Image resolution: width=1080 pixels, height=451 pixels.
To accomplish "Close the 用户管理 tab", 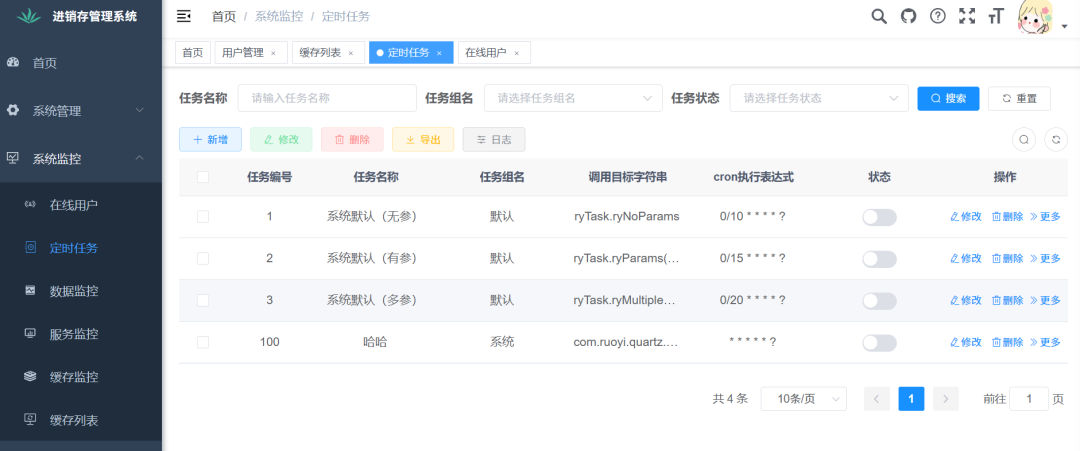I will click(x=273, y=53).
